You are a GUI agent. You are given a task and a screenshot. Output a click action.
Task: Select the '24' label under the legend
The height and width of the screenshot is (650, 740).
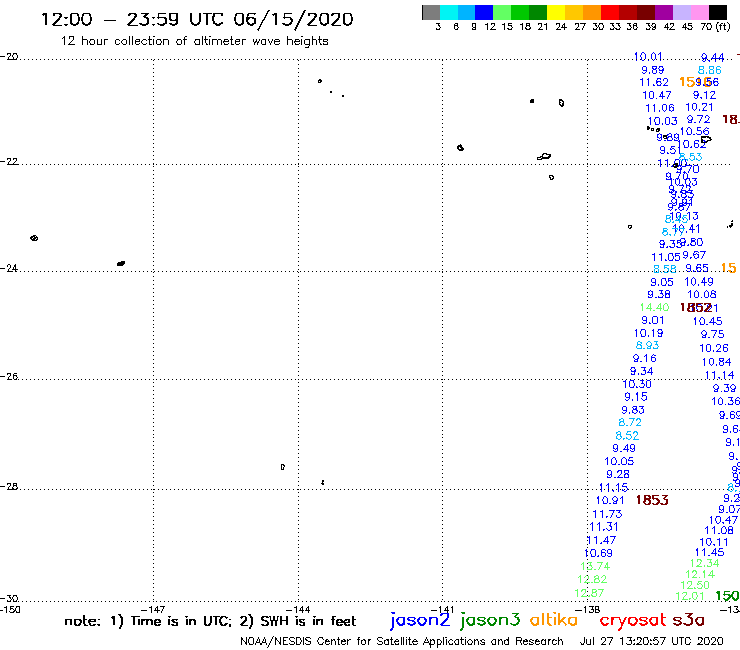(x=561, y=27)
